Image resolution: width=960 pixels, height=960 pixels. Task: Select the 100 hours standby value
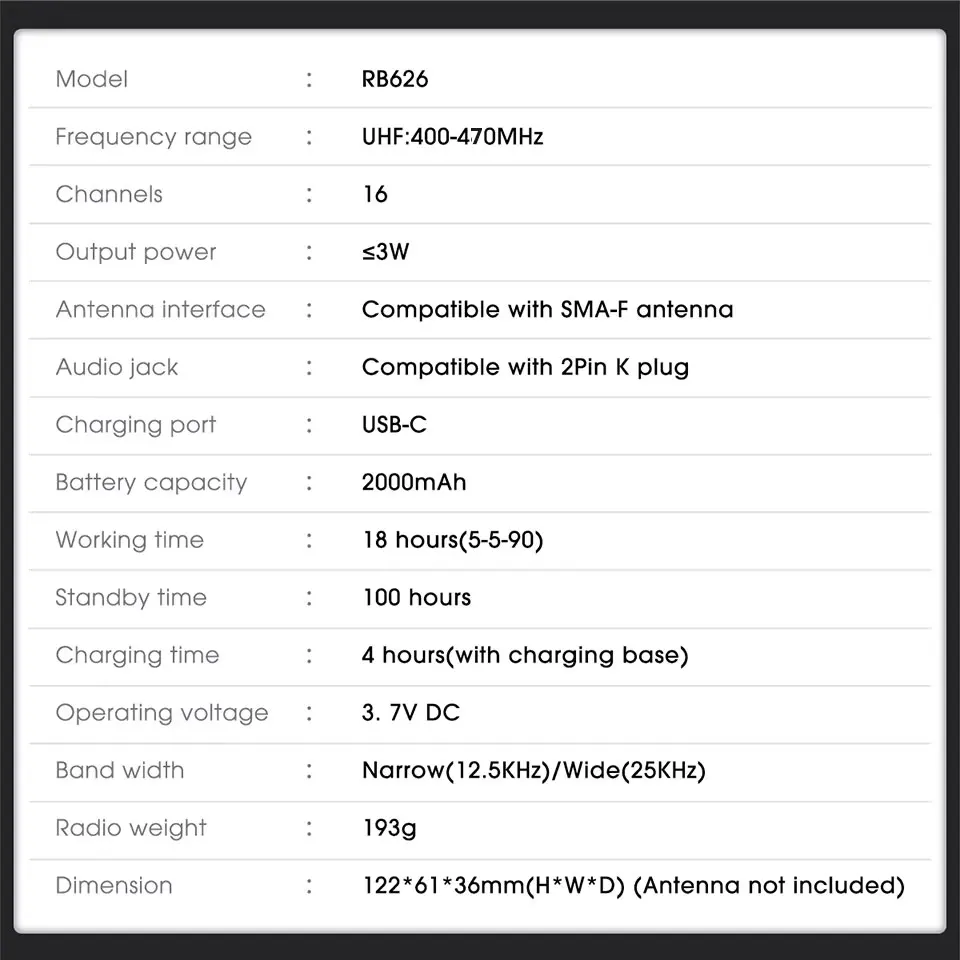416,598
